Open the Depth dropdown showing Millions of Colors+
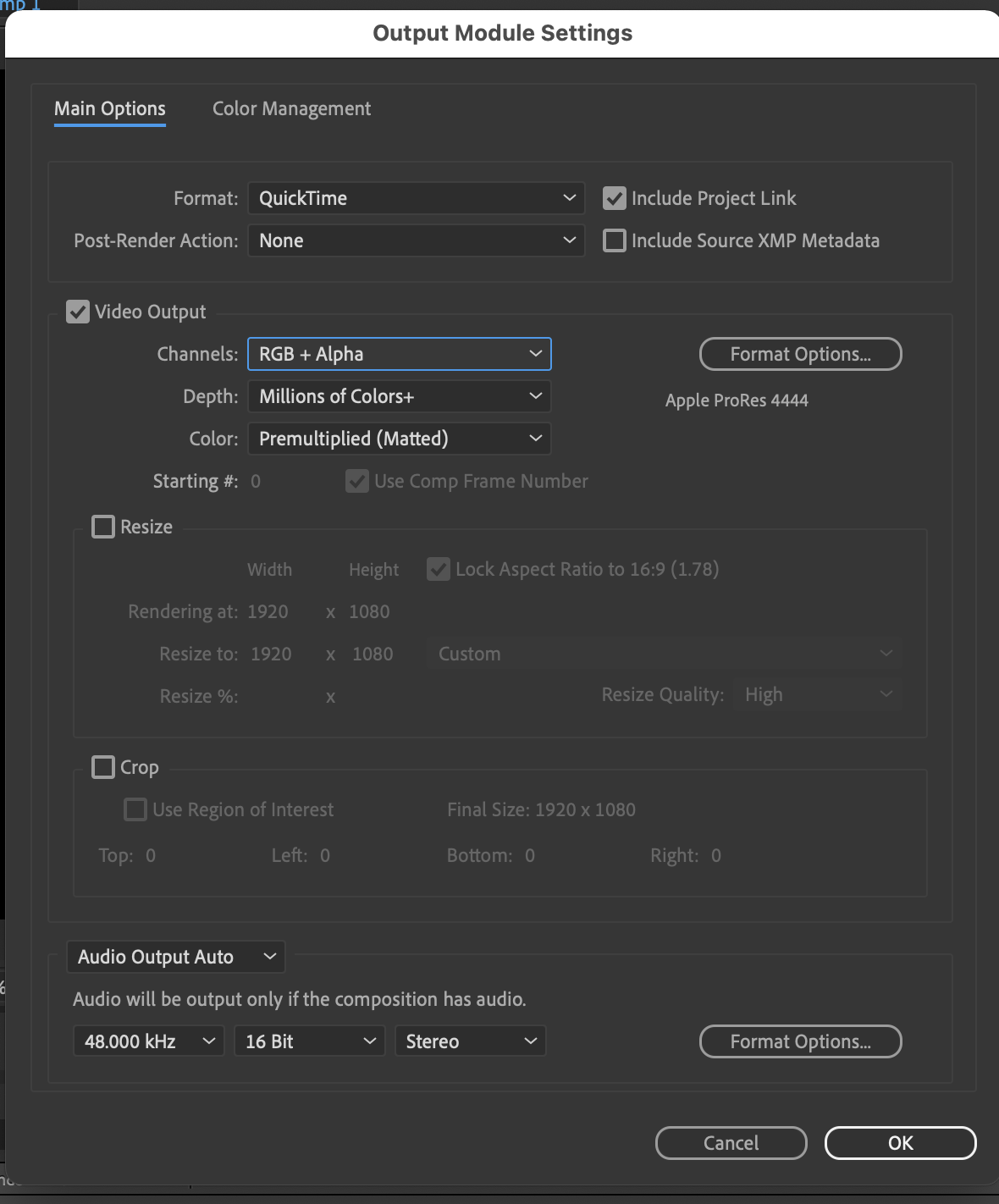The image size is (999, 1204). tap(398, 395)
